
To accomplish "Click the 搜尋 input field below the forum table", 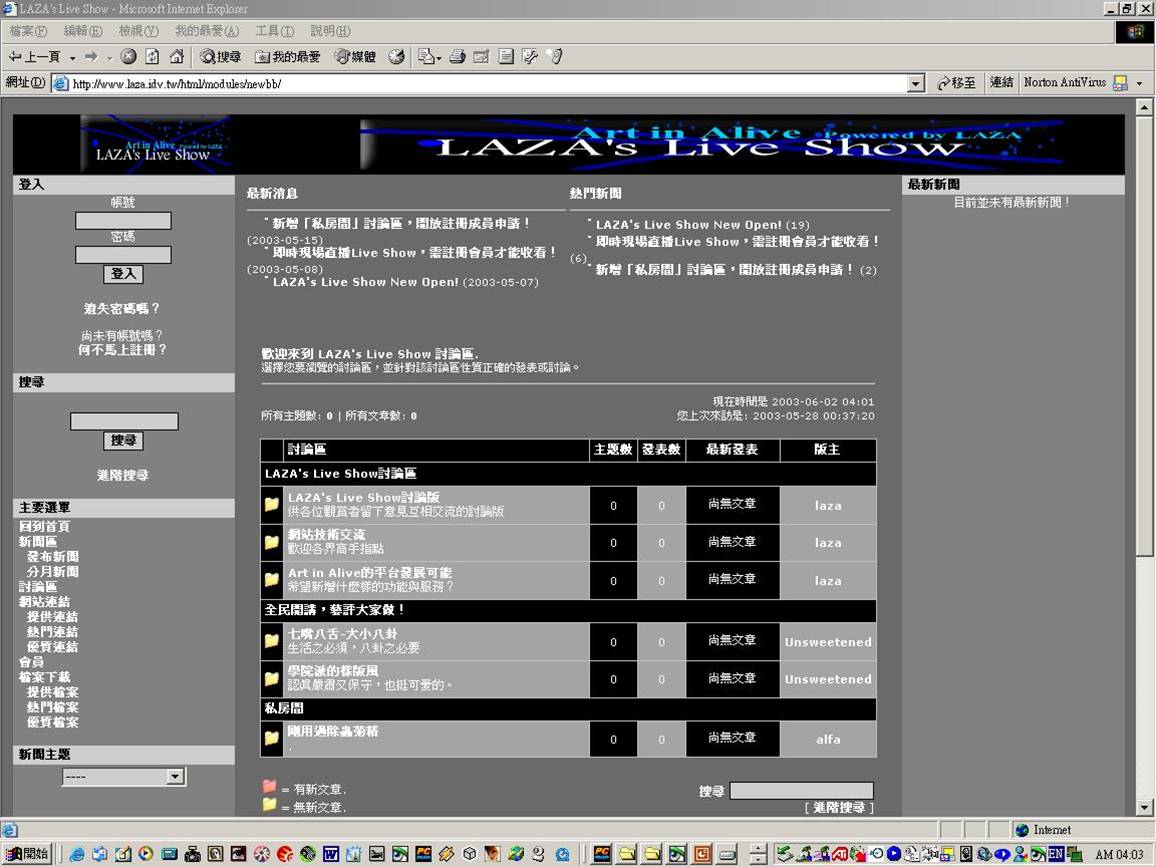I will coord(801,790).
